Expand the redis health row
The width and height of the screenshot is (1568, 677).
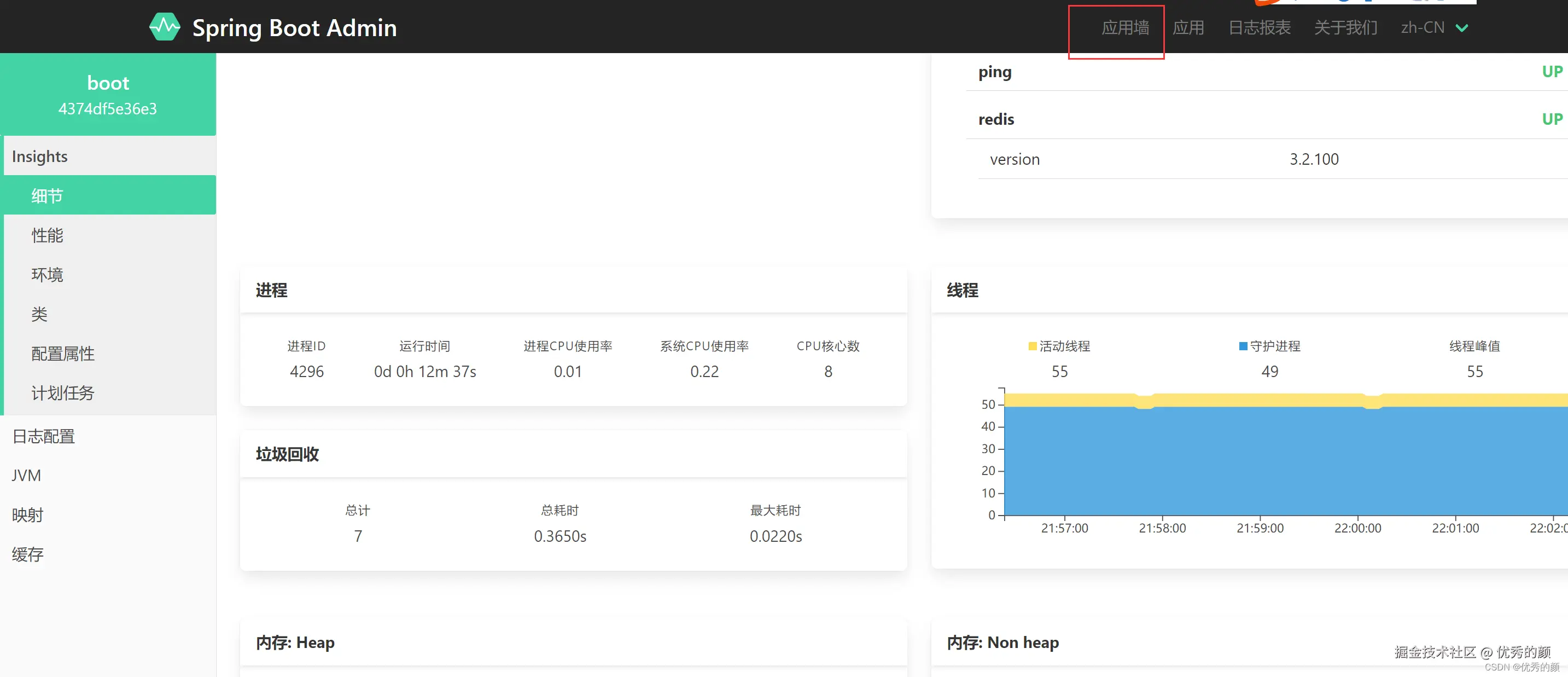(x=996, y=119)
